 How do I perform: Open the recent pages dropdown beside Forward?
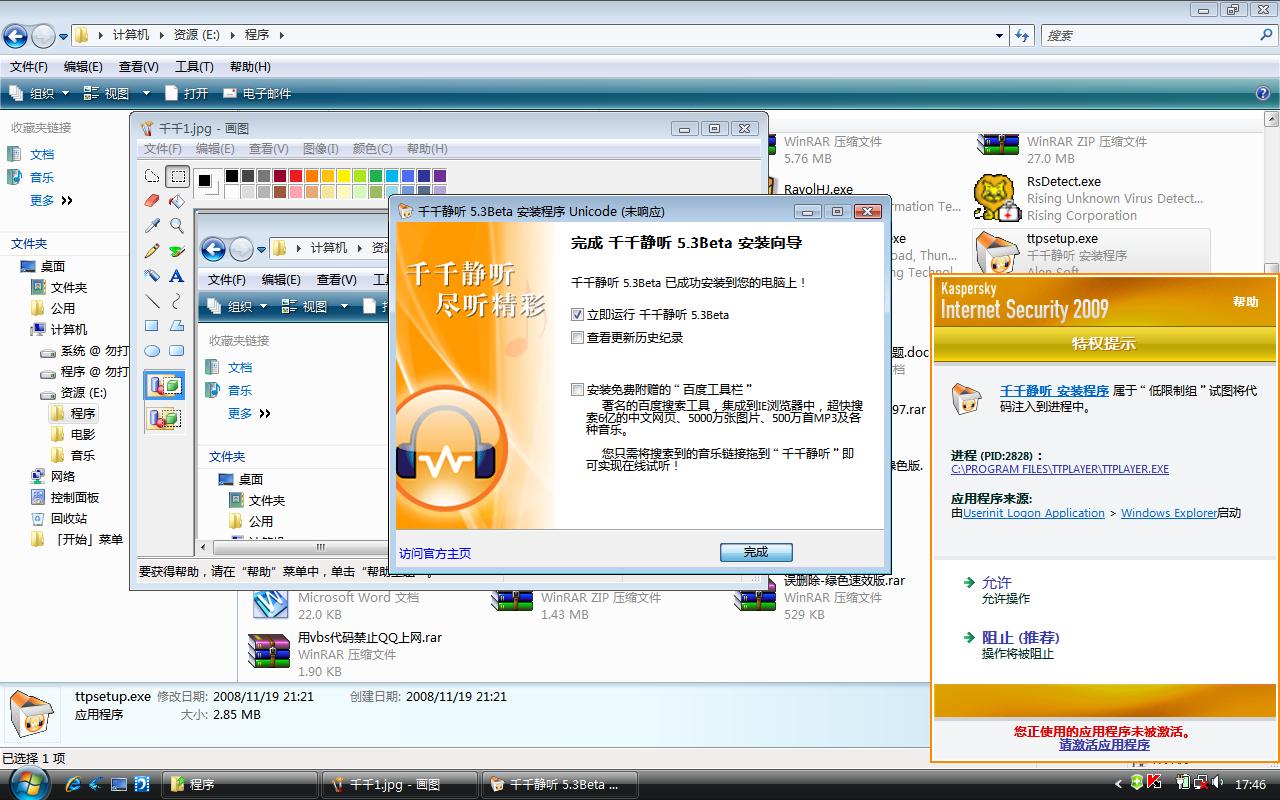[x=63, y=37]
